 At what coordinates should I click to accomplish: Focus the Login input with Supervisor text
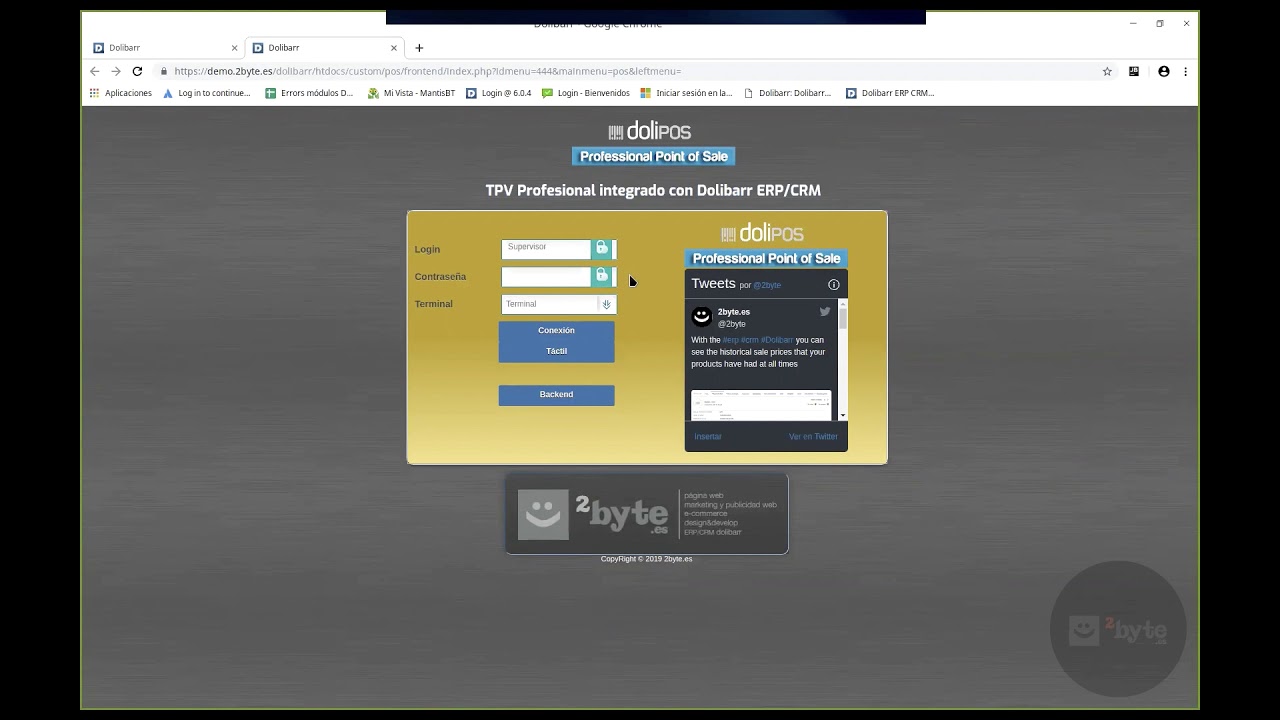pyautogui.click(x=546, y=248)
